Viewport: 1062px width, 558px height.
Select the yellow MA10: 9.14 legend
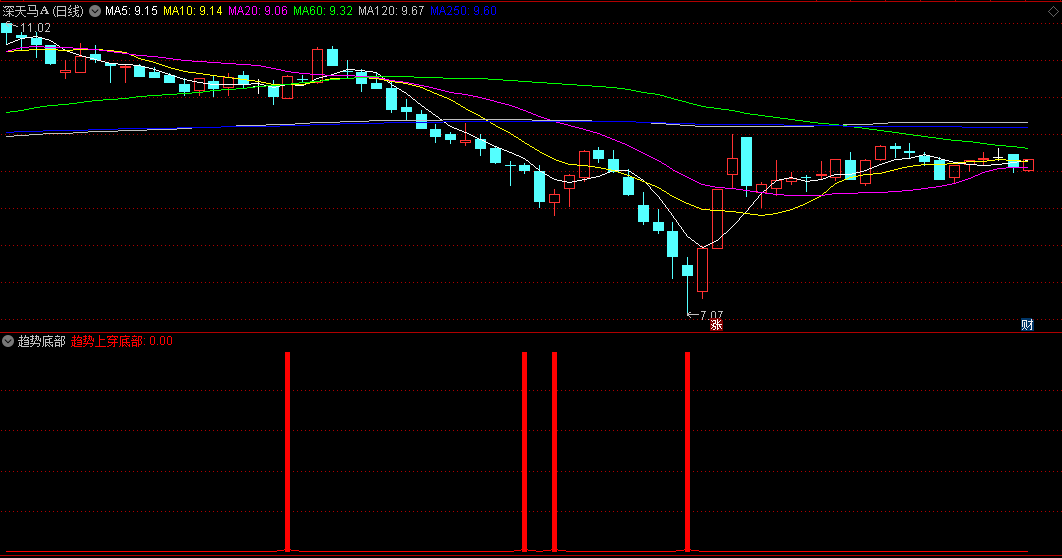pyautogui.click(x=192, y=11)
